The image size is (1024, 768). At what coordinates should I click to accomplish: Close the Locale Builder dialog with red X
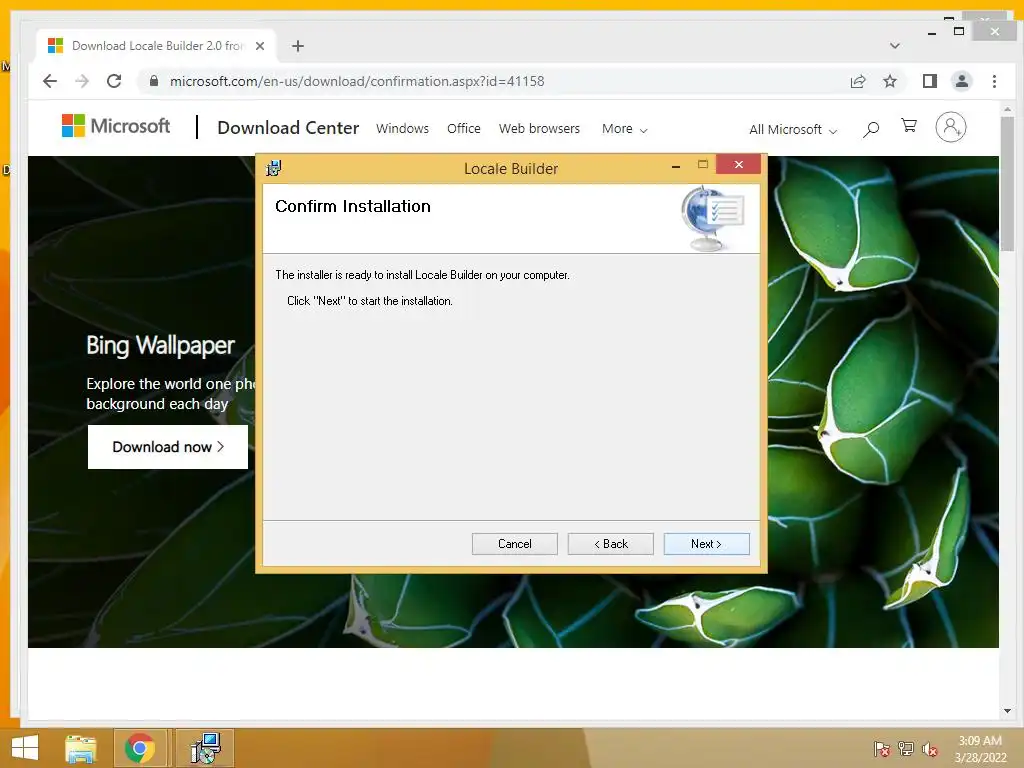point(739,165)
